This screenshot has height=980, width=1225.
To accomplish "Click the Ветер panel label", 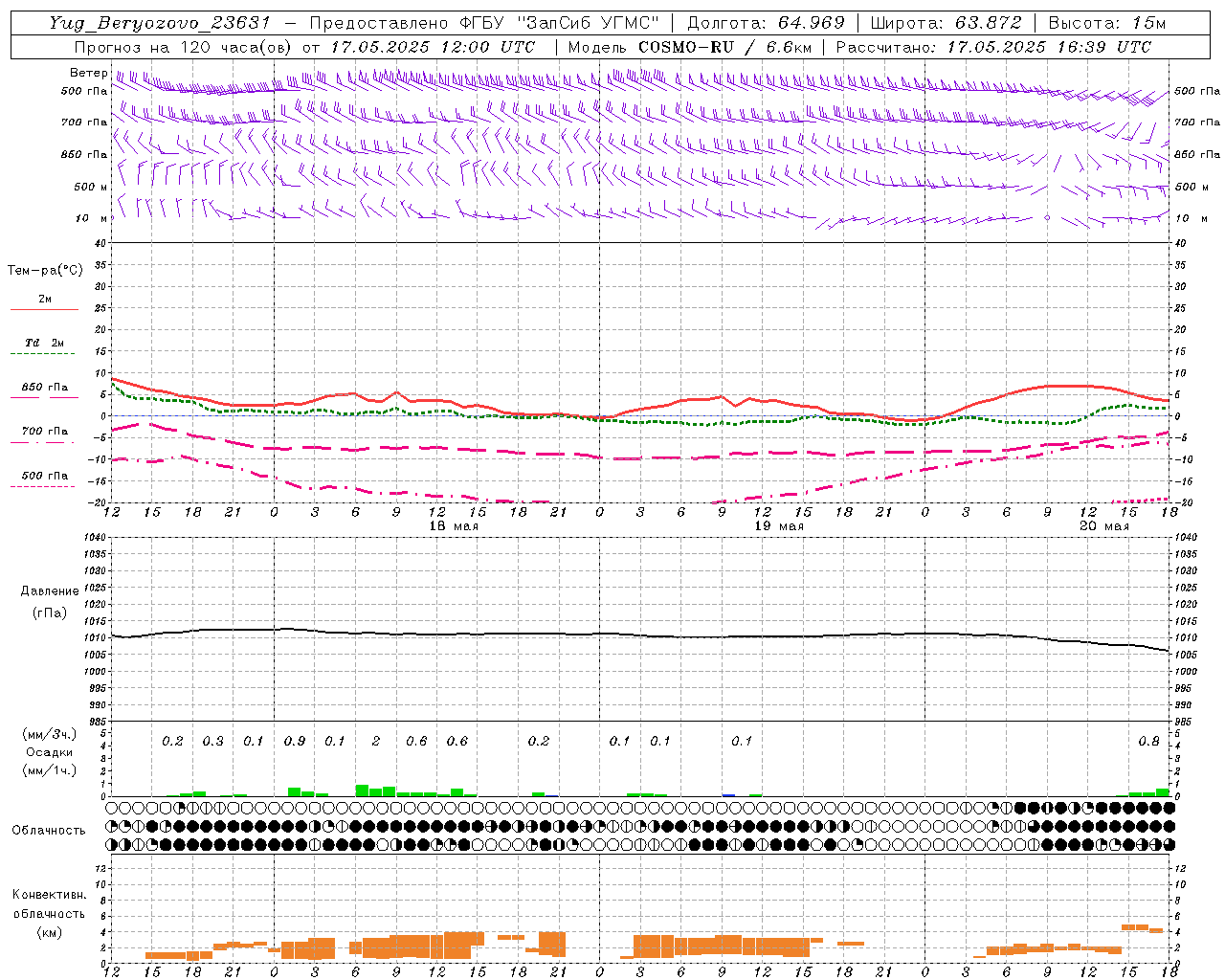I will coord(89,73).
